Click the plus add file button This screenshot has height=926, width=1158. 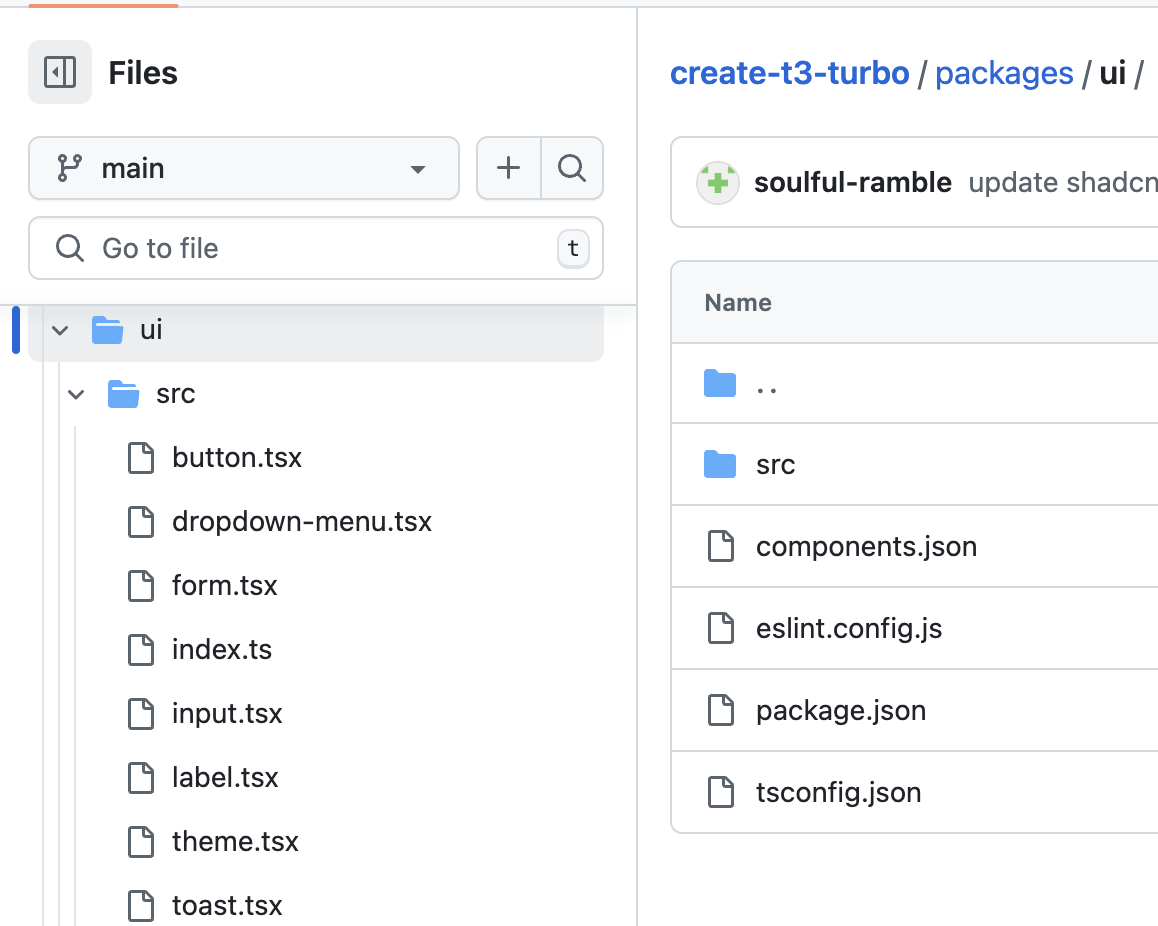pos(508,168)
